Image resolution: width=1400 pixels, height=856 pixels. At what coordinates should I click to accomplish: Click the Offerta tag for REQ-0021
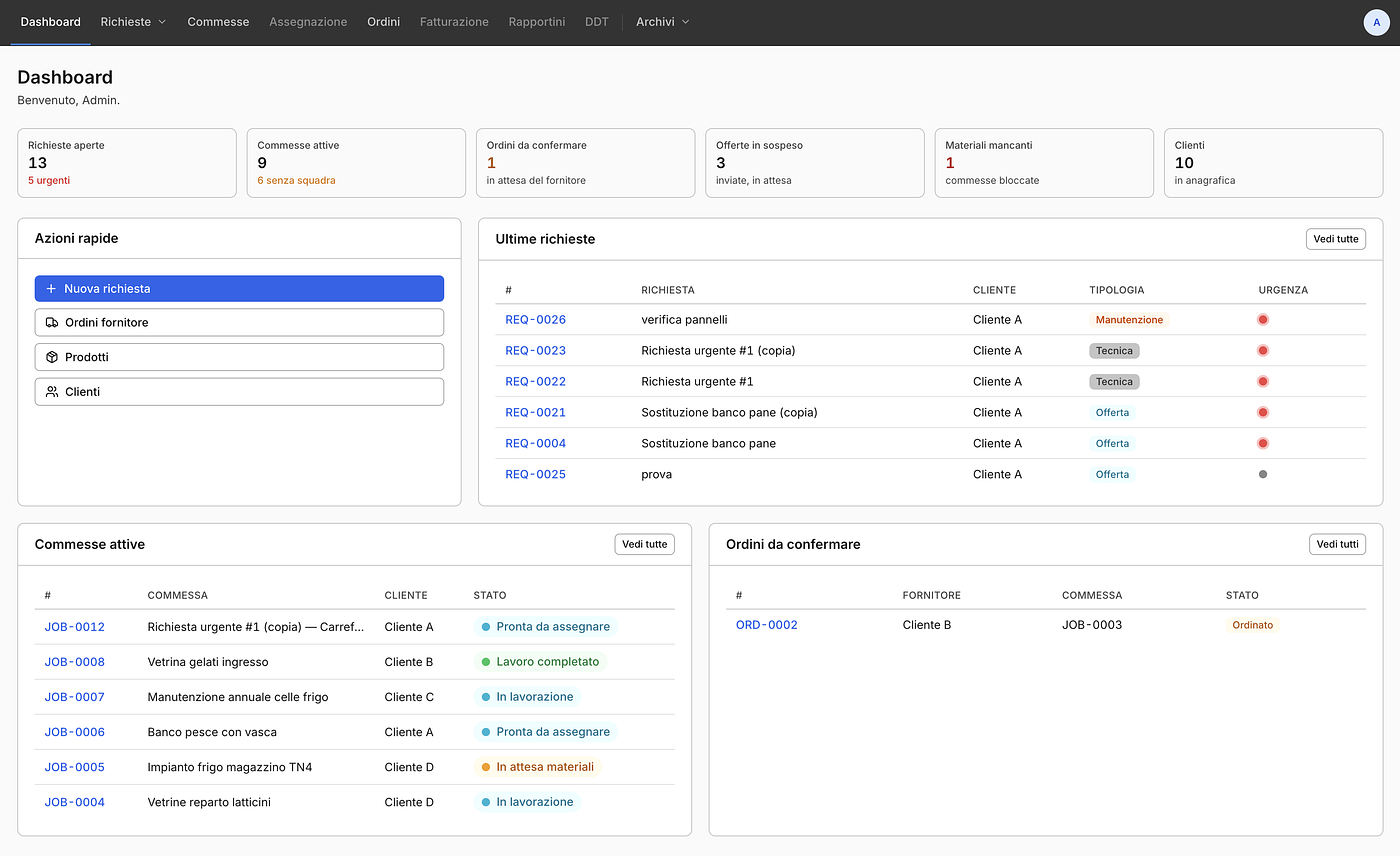tap(1112, 413)
